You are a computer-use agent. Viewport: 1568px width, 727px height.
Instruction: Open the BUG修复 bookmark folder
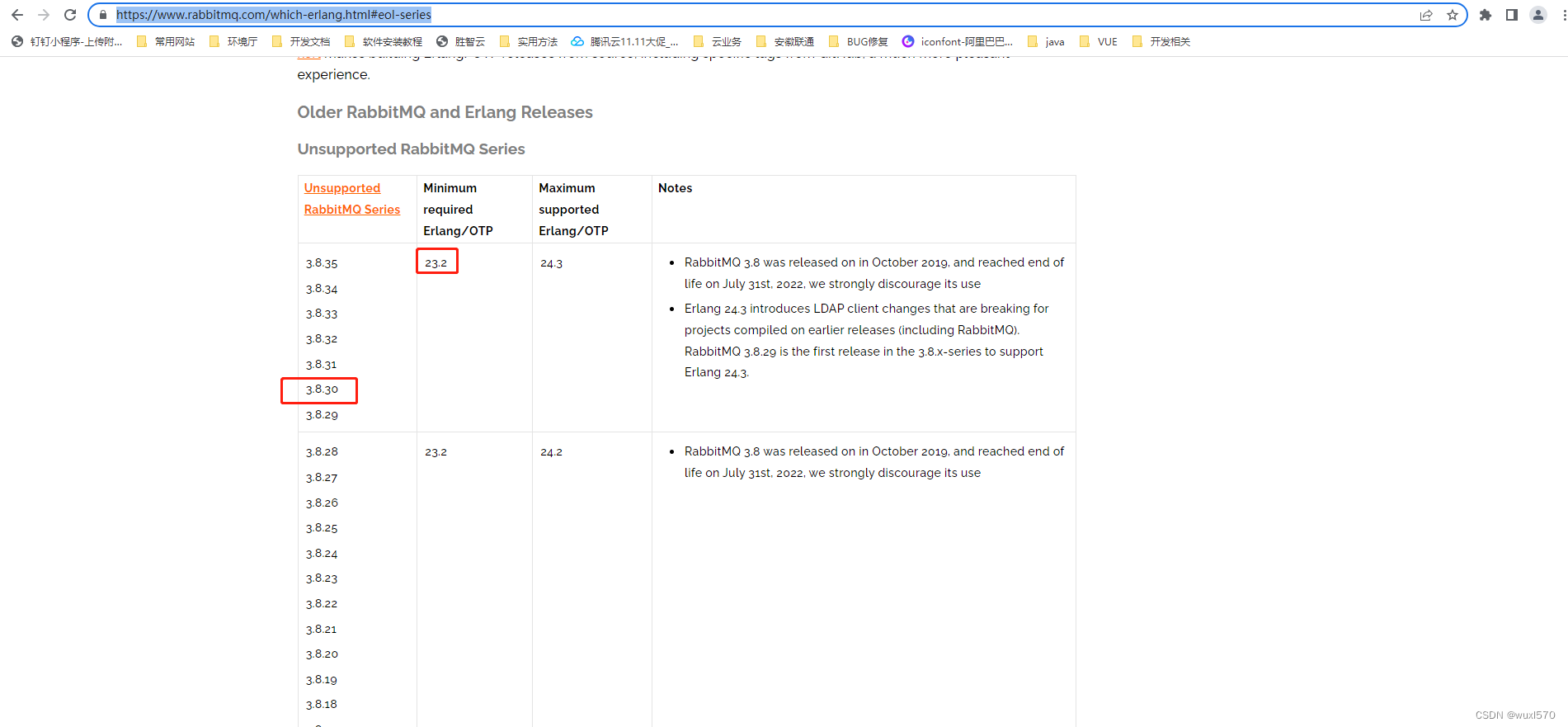(x=859, y=41)
